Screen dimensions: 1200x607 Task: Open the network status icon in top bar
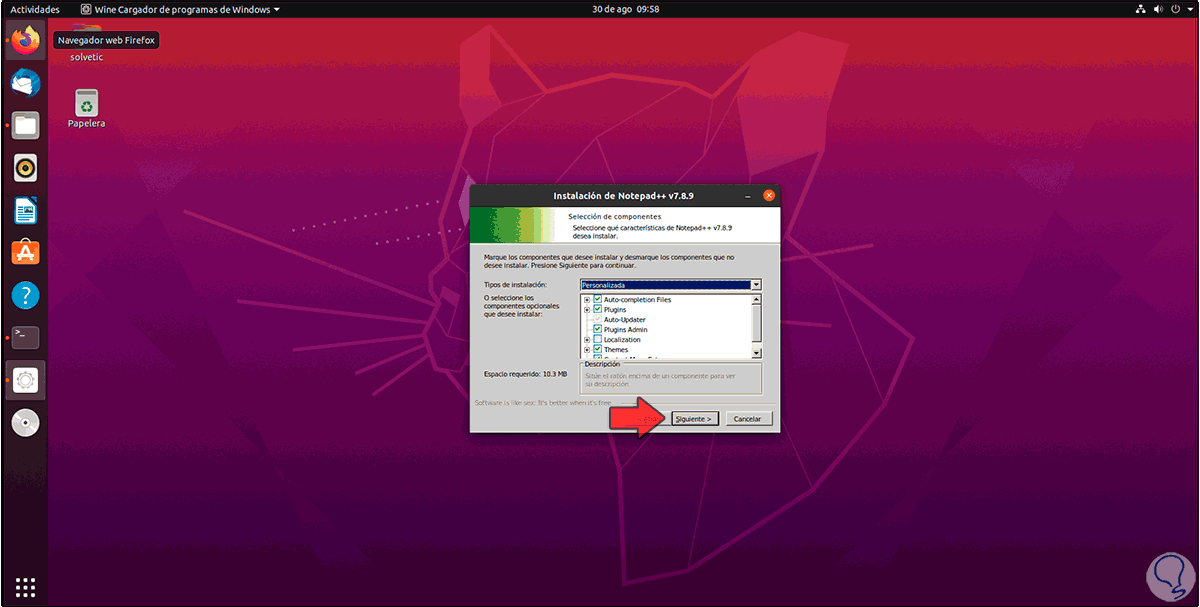coord(1141,9)
